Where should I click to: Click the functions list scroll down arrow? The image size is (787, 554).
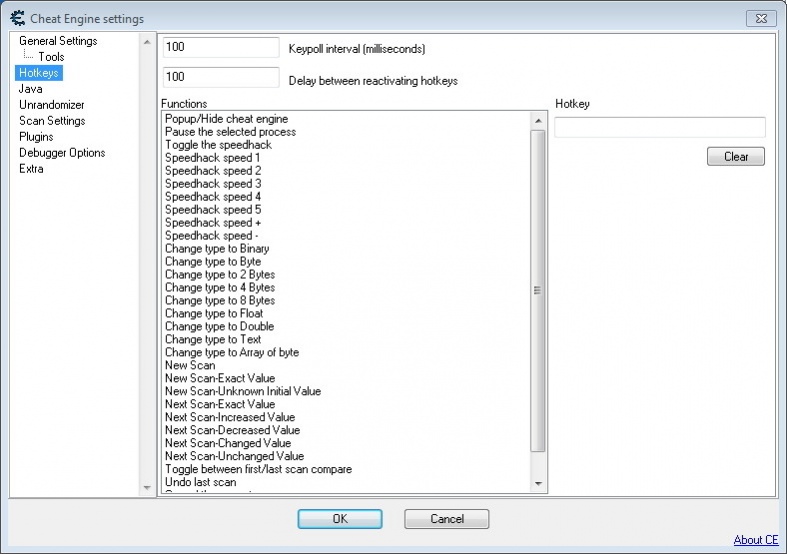click(x=538, y=484)
